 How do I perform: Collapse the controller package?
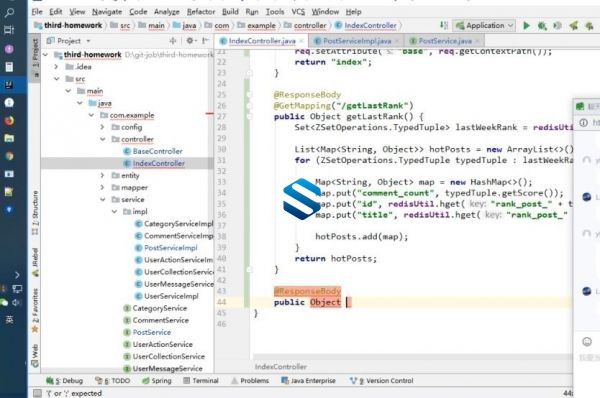[x=103, y=139]
